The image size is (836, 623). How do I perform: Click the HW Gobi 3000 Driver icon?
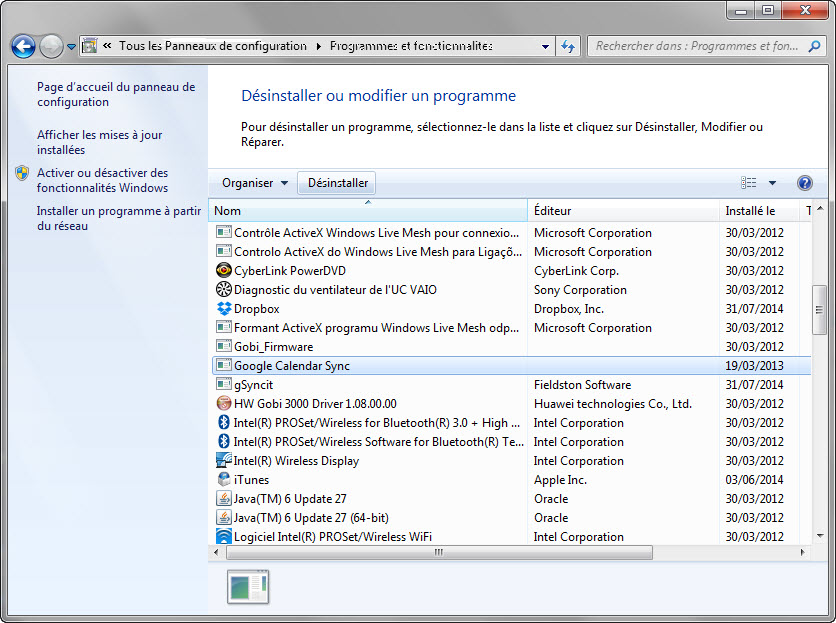tap(223, 404)
